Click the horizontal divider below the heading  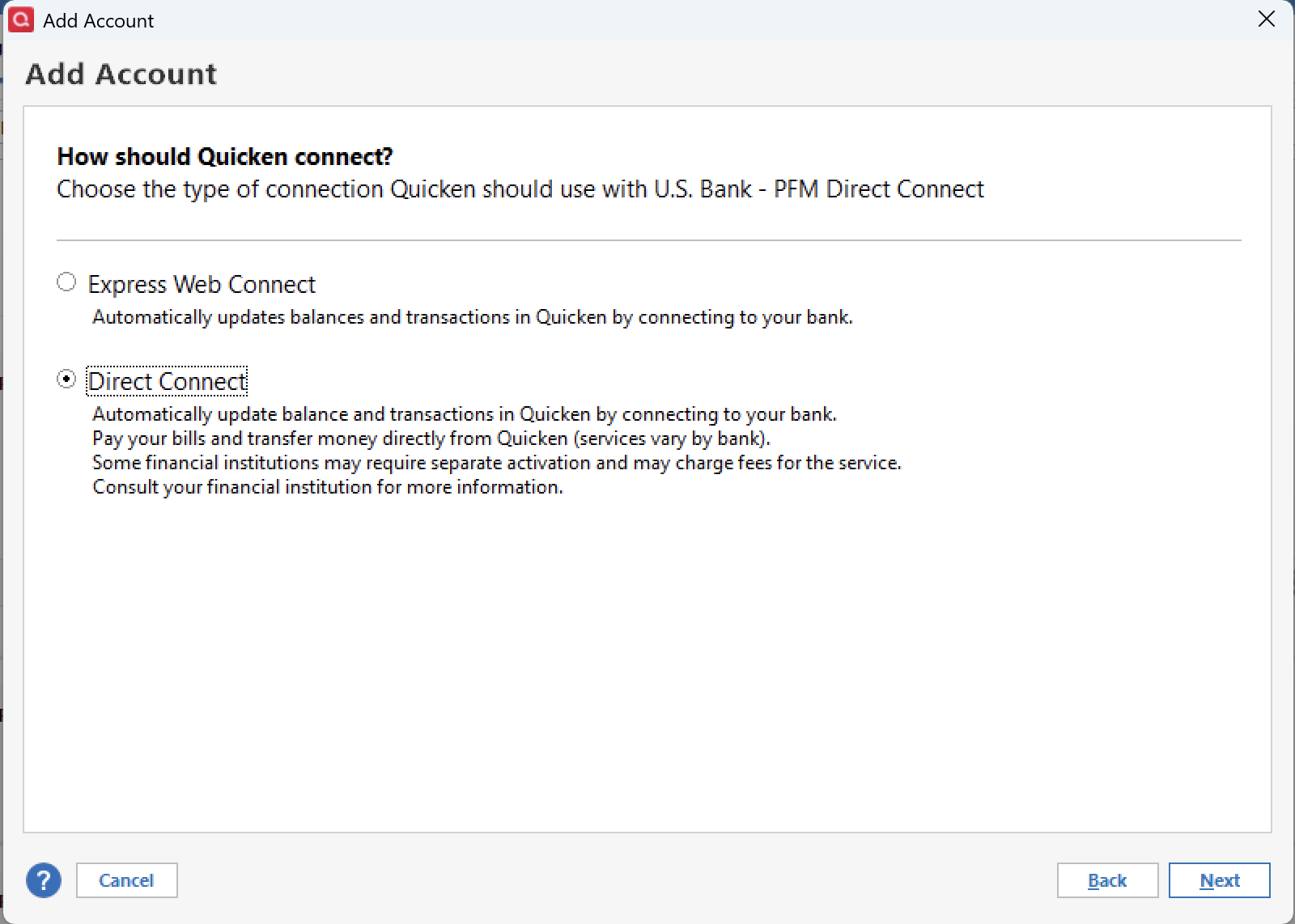(x=647, y=239)
